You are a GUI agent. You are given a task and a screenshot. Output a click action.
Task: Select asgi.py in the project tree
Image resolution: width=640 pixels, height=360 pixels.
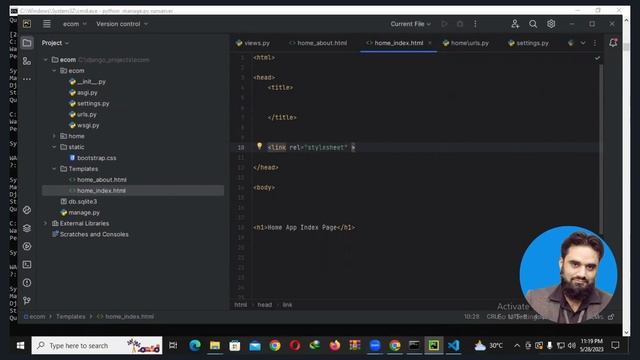(83, 93)
